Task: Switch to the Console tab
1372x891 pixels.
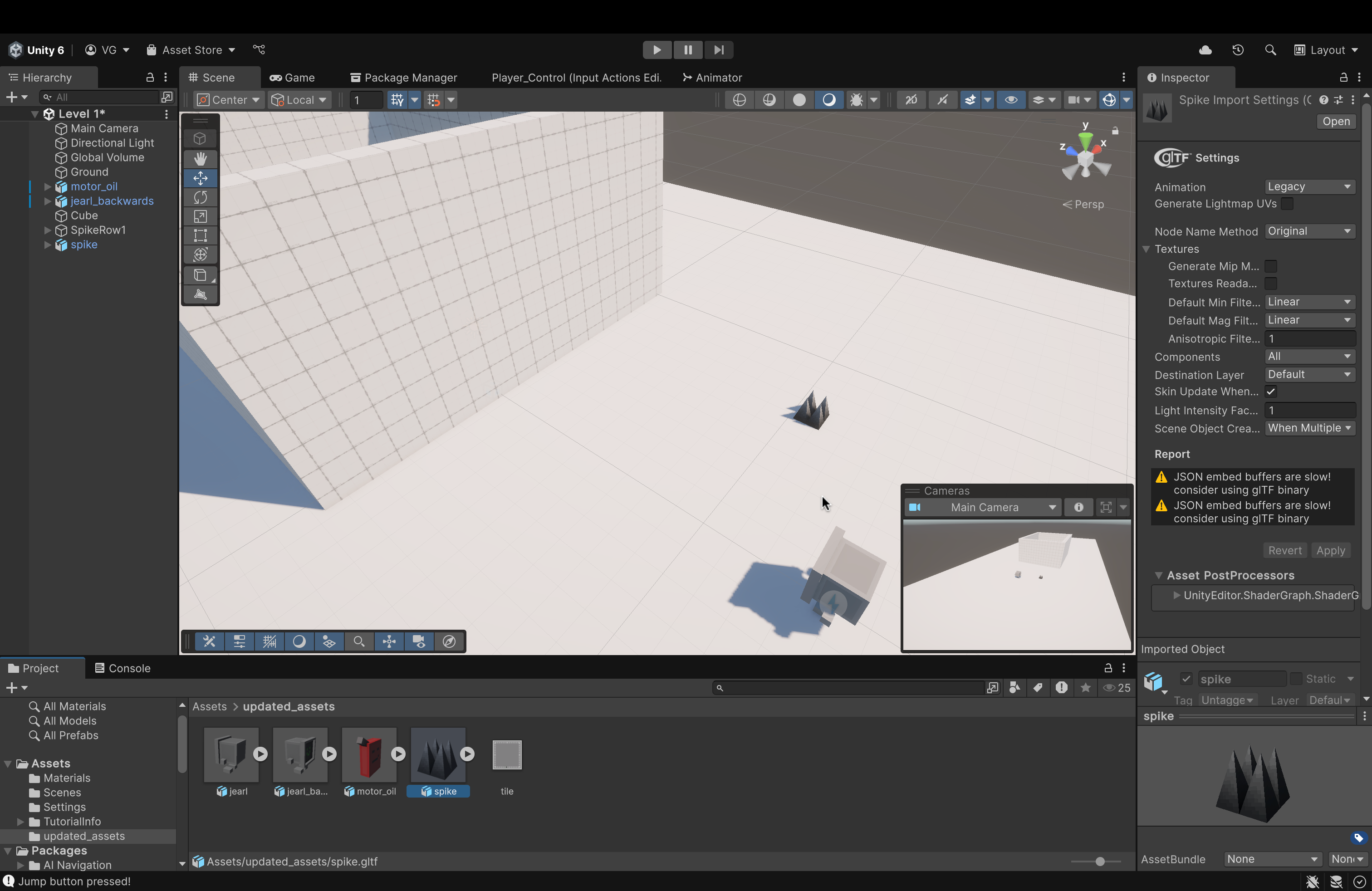Action: pyautogui.click(x=122, y=669)
